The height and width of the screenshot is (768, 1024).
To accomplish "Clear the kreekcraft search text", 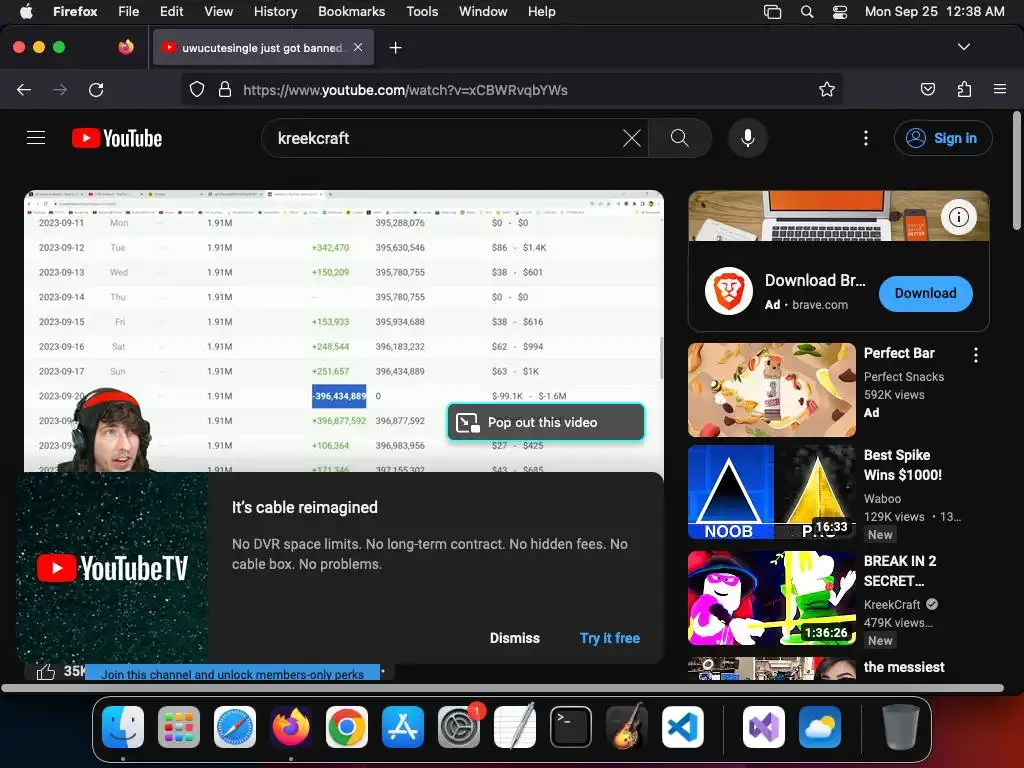I will pos(632,138).
